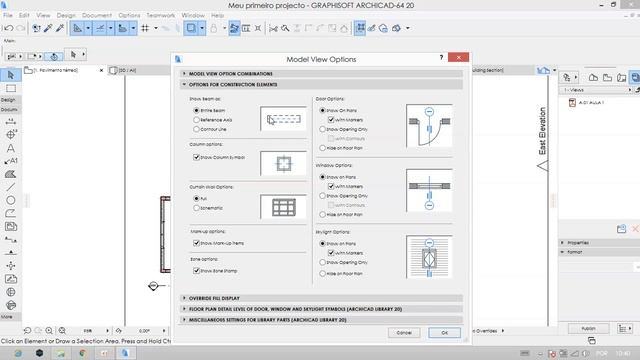Expand Floor Plan Detail Level section
The image size is (640, 360).
click(322, 309)
